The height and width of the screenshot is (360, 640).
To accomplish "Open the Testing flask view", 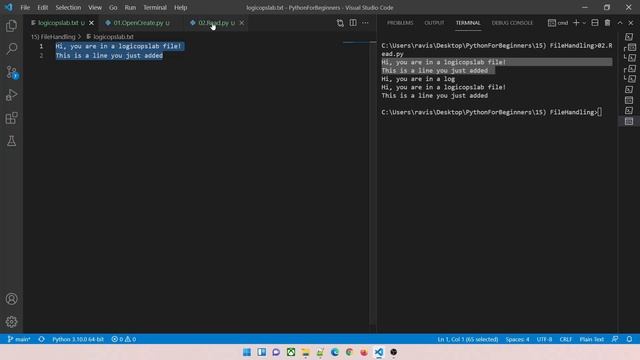I will coord(11,141).
